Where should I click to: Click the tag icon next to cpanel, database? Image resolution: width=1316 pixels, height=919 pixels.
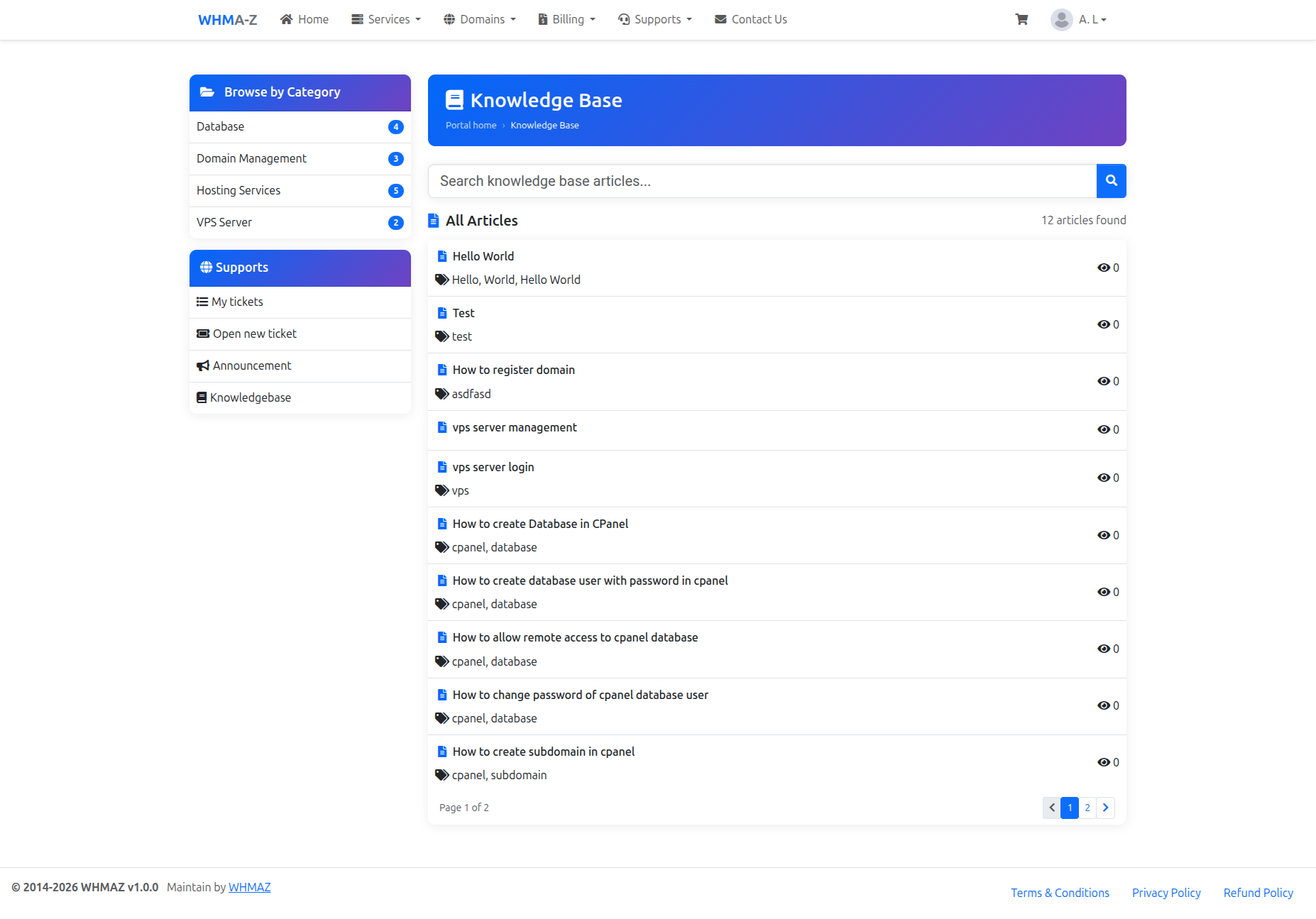click(441, 546)
